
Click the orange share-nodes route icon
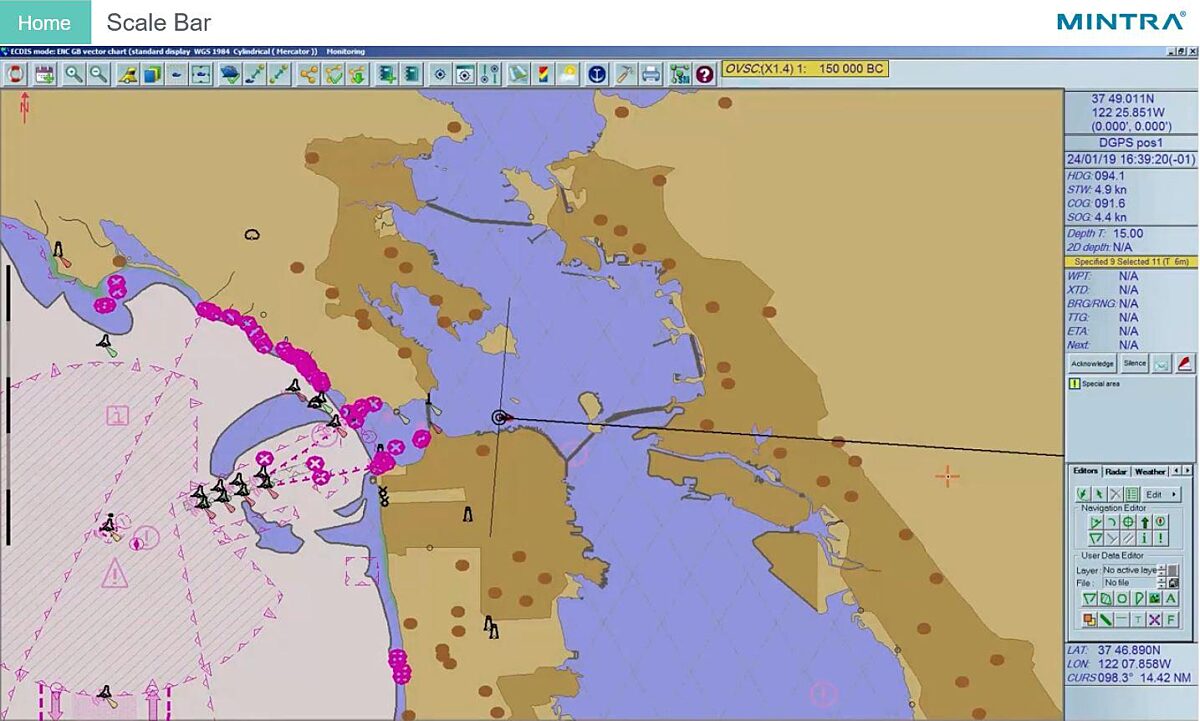[x=309, y=74]
